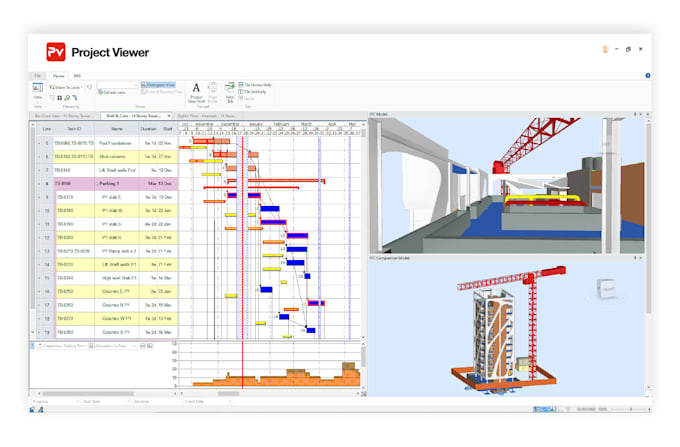680x447 pixels.
Task: Click the view cube in IFC Comparison Model
Action: pos(607,289)
